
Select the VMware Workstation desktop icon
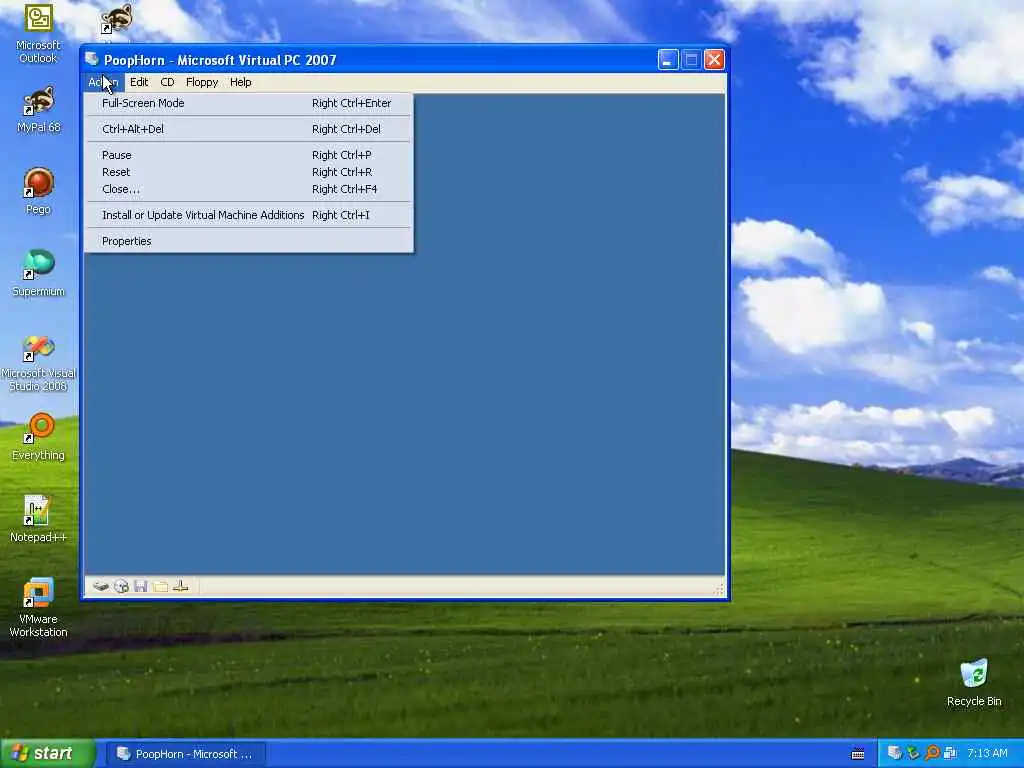pos(38,607)
